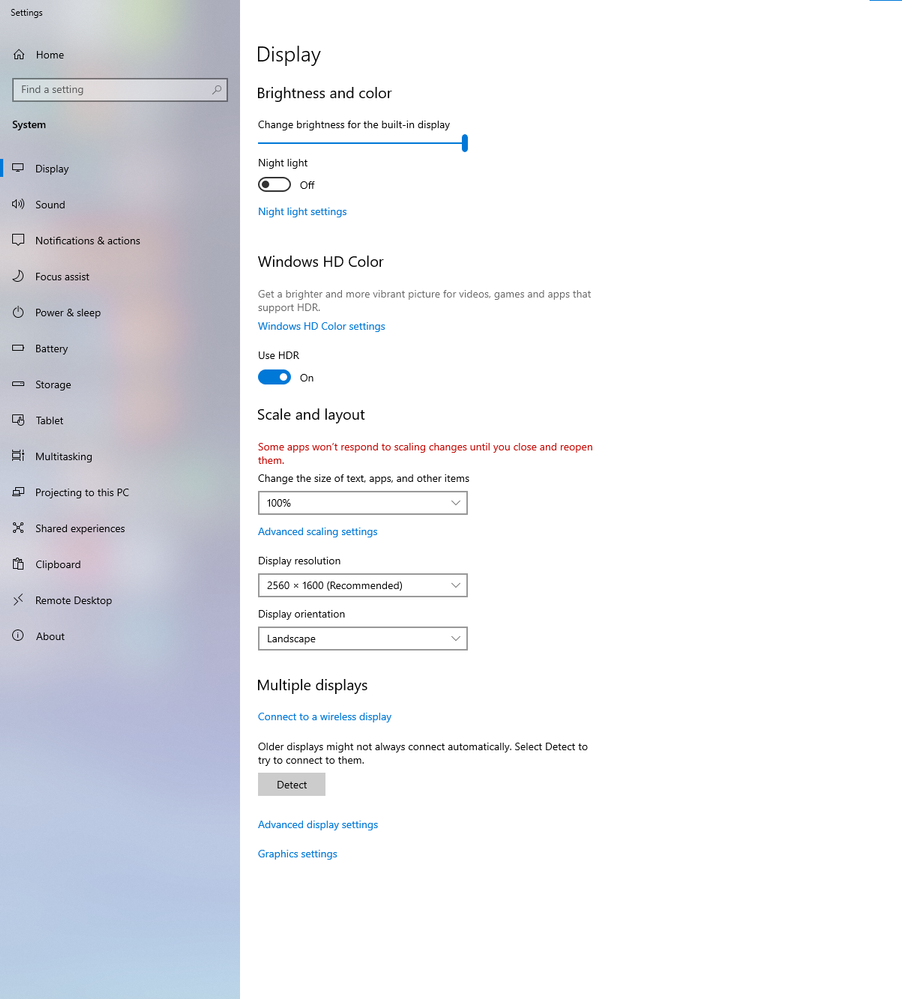Screen dimensions: 902x999
Task: Click the middle of brightness slider track
Action: point(361,143)
